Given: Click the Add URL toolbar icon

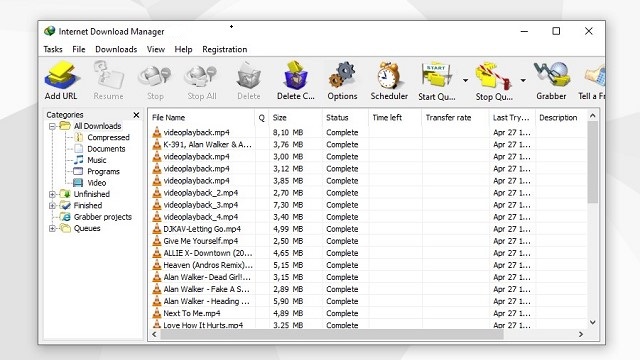Looking at the screenshot, I should point(61,76).
